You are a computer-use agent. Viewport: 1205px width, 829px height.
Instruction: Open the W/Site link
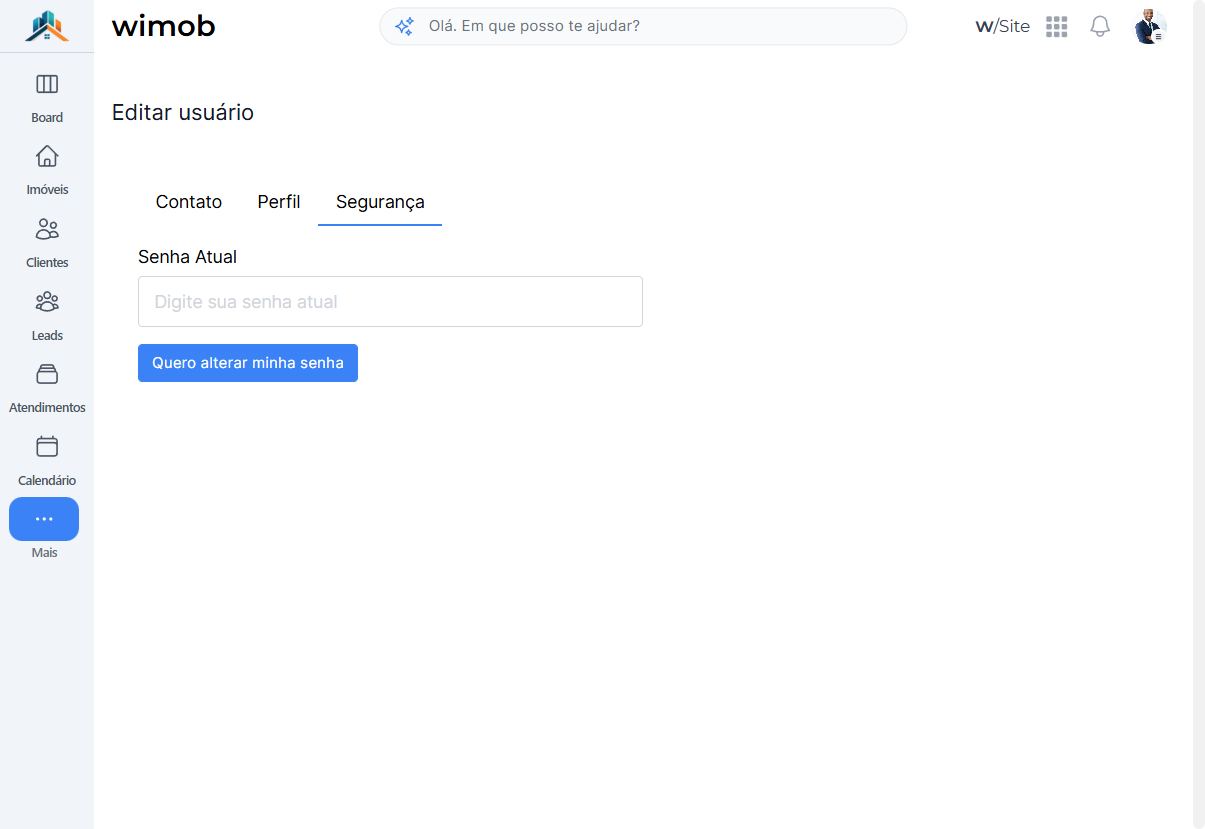1002,26
